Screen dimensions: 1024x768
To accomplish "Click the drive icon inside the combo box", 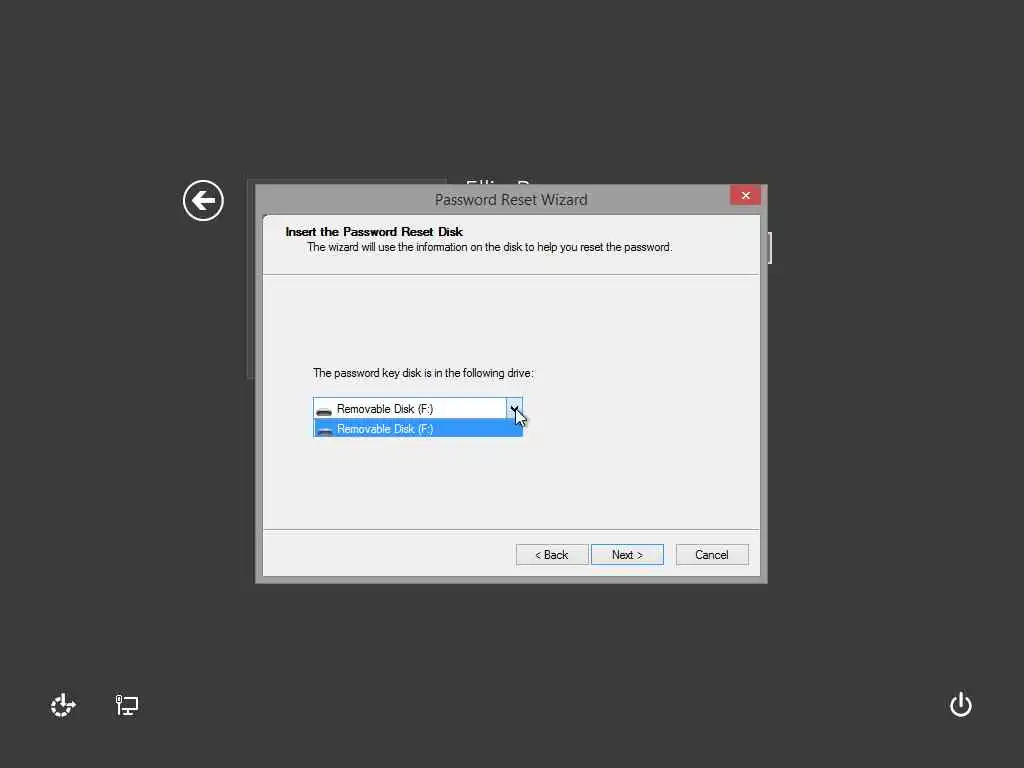I will (x=324, y=410).
